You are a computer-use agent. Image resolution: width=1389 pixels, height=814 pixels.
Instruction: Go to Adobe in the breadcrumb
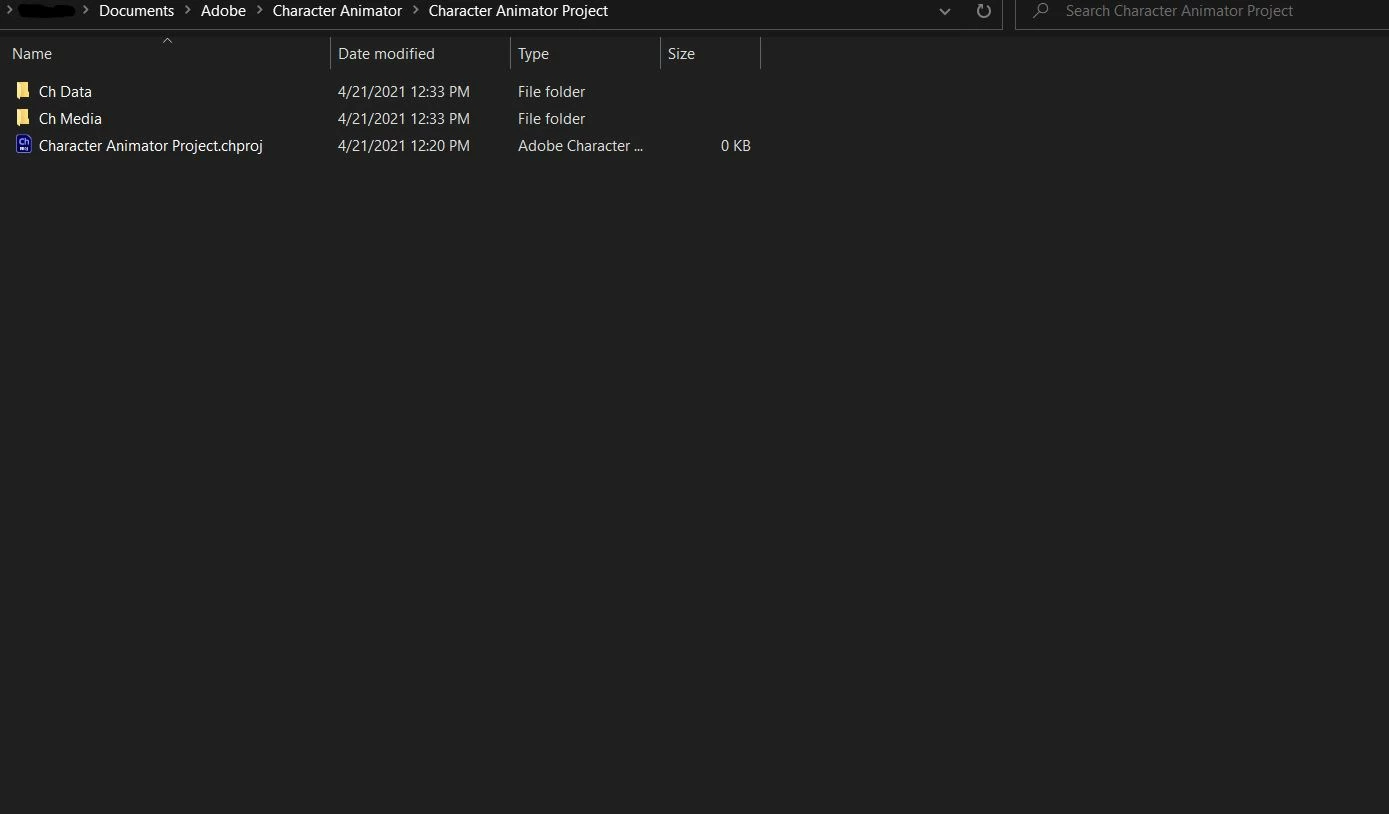[x=223, y=11]
